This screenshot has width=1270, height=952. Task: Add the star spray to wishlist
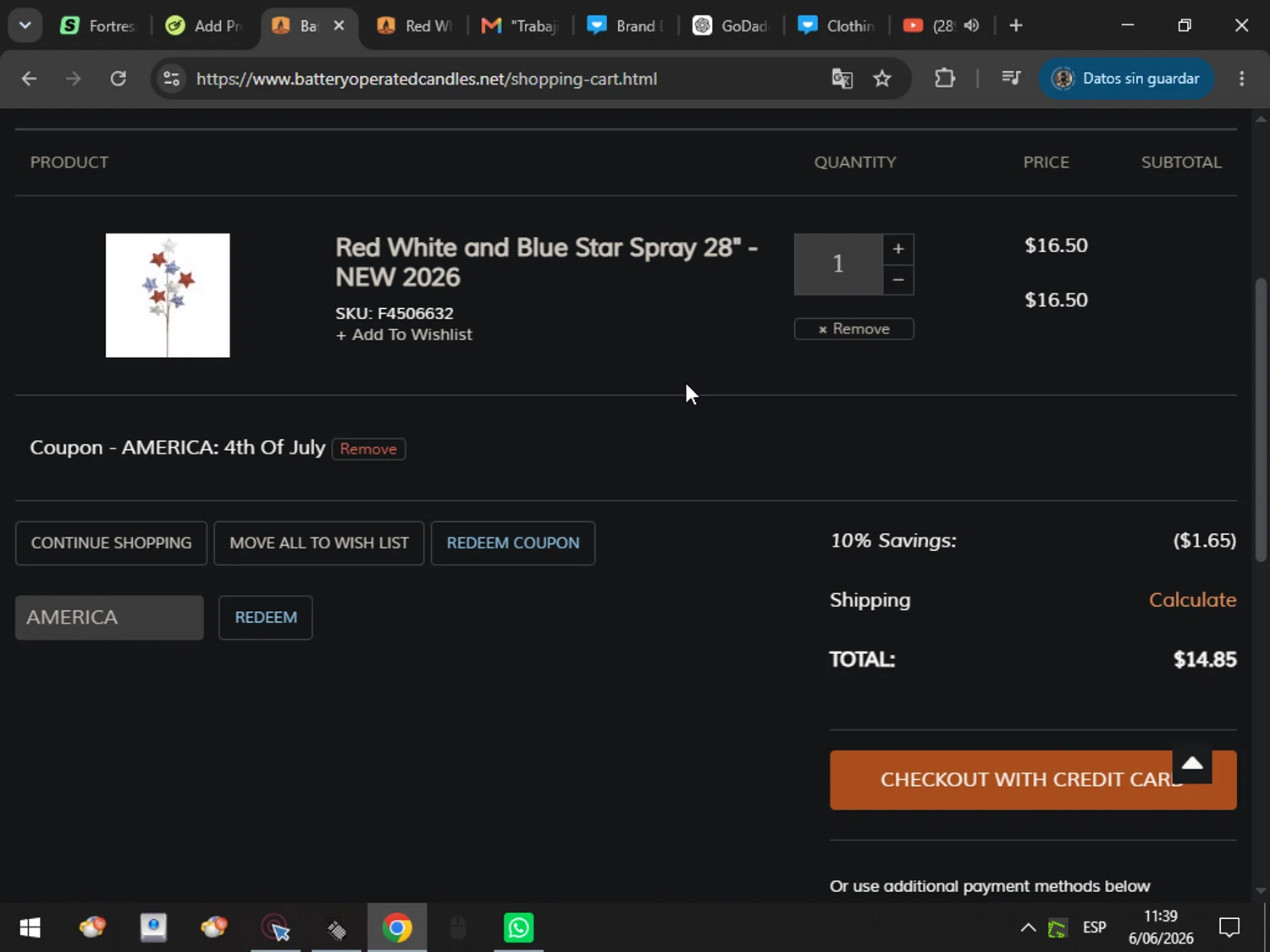pyautogui.click(x=404, y=335)
